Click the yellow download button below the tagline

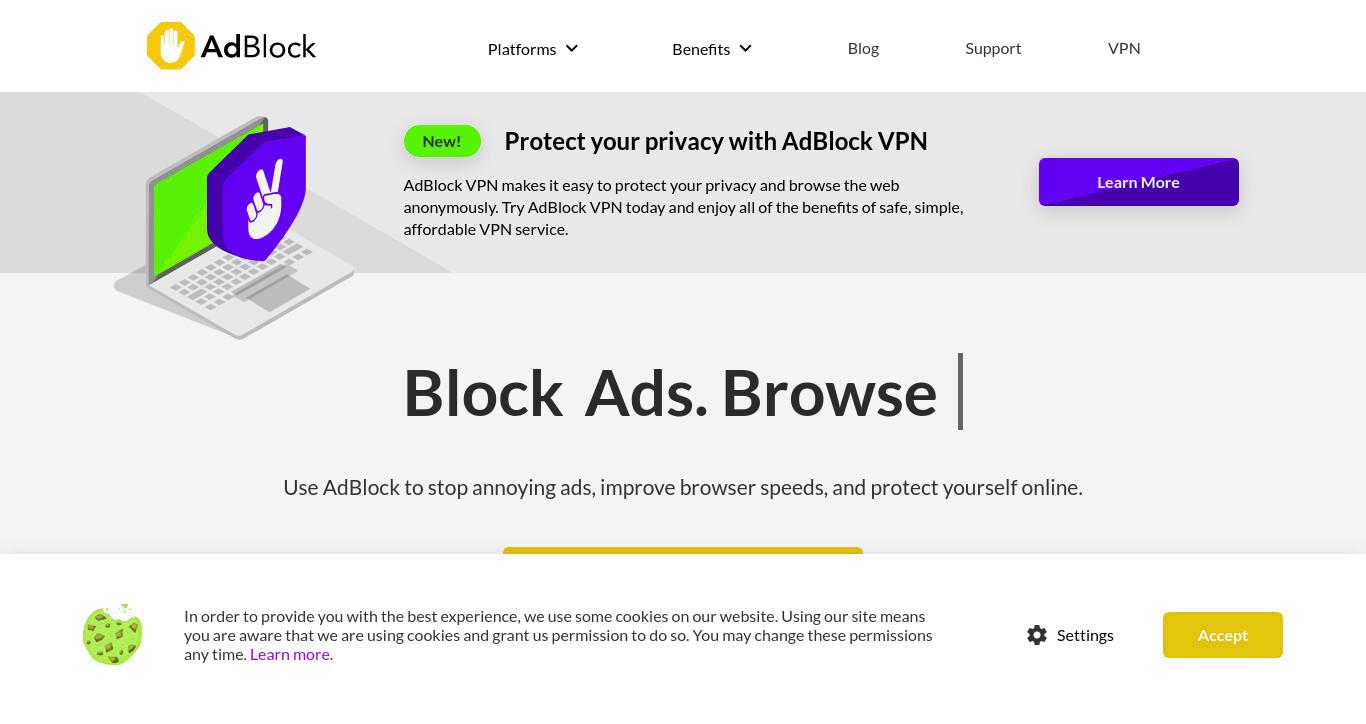pyautogui.click(x=683, y=551)
